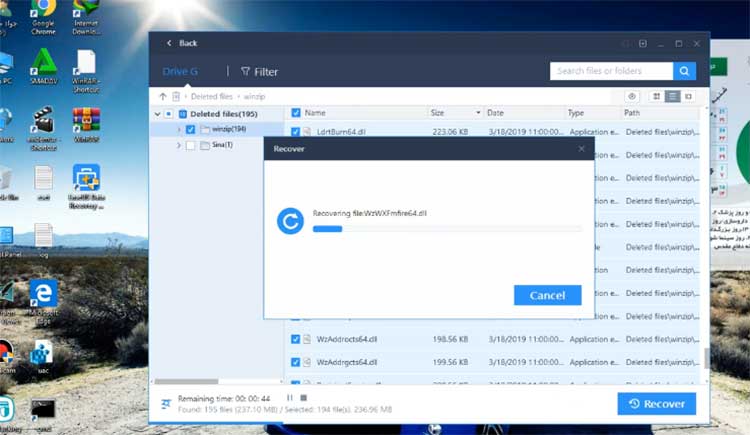The image size is (750, 435).
Task: Go back using the Back button
Action: (x=180, y=43)
